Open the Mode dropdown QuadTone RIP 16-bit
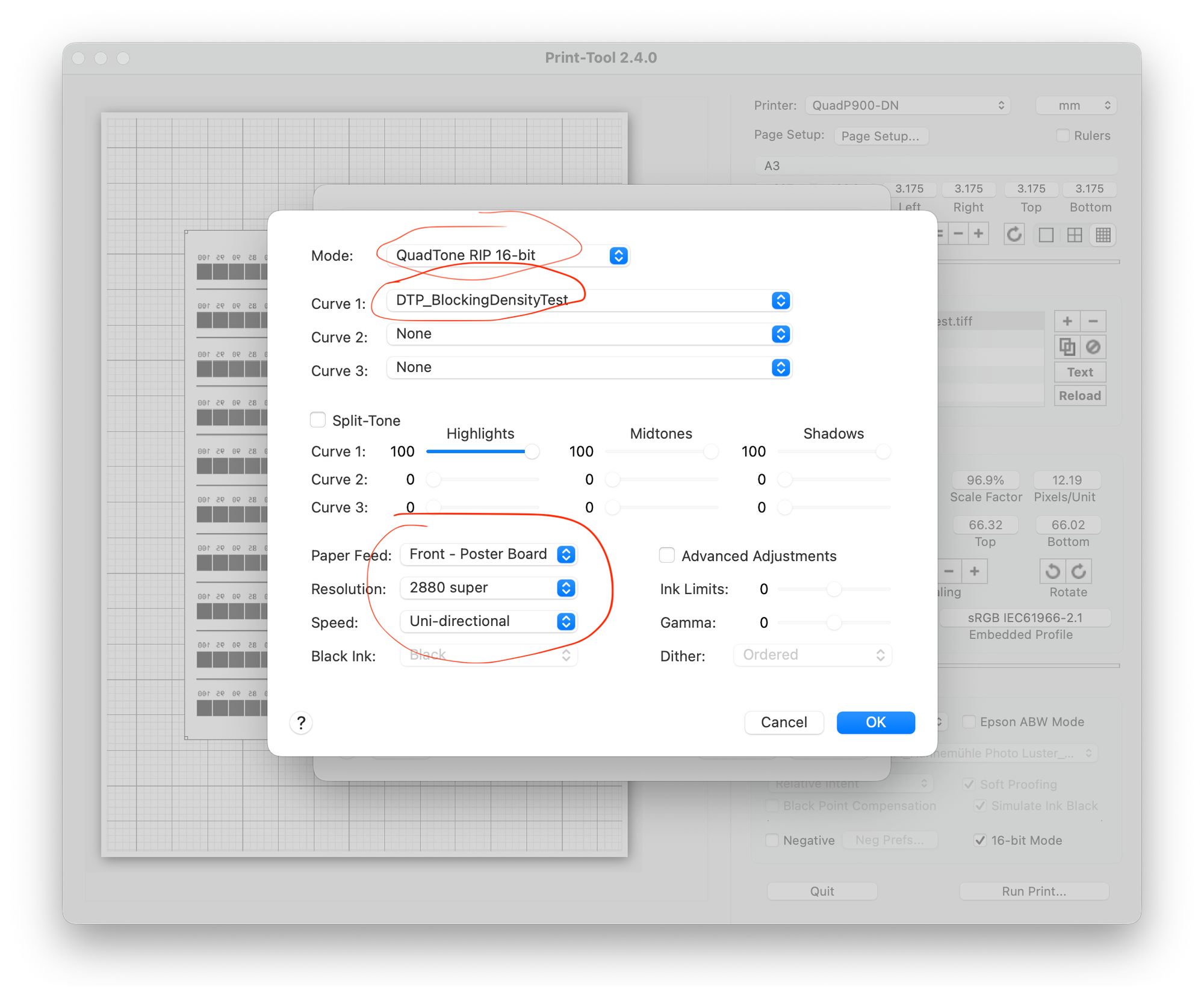The height and width of the screenshot is (1007, 1204). (507, 255)
